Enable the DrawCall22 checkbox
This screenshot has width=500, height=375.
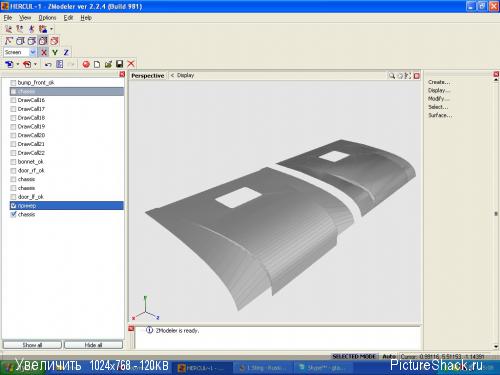[x=13, y=153]
